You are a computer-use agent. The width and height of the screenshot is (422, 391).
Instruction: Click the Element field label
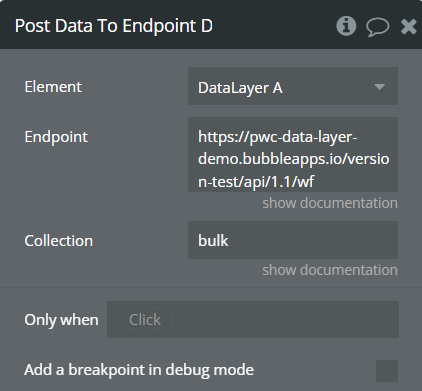click(53, 87)
